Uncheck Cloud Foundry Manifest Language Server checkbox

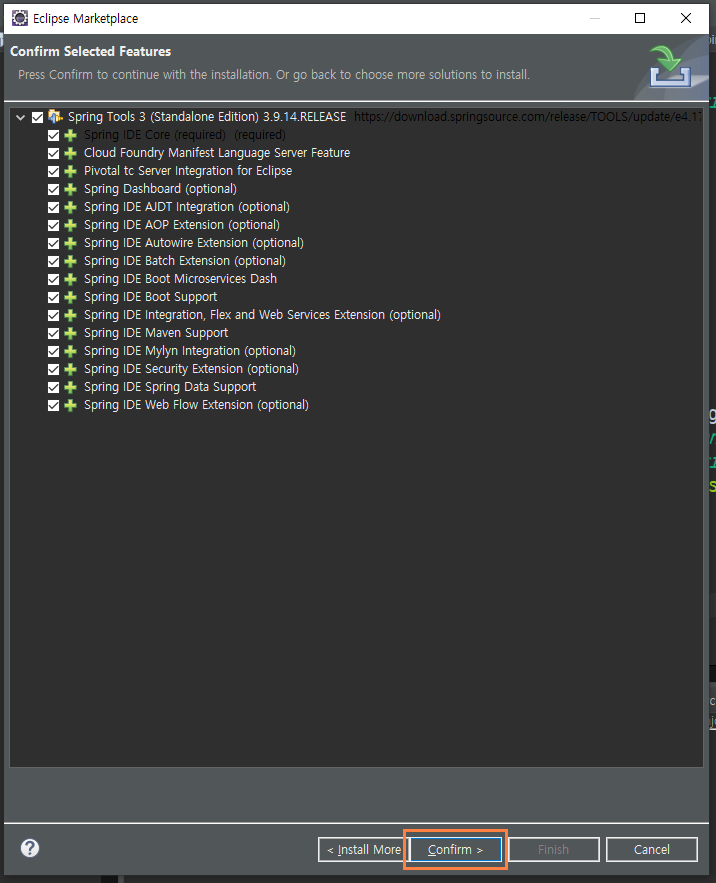coord(54,153)
